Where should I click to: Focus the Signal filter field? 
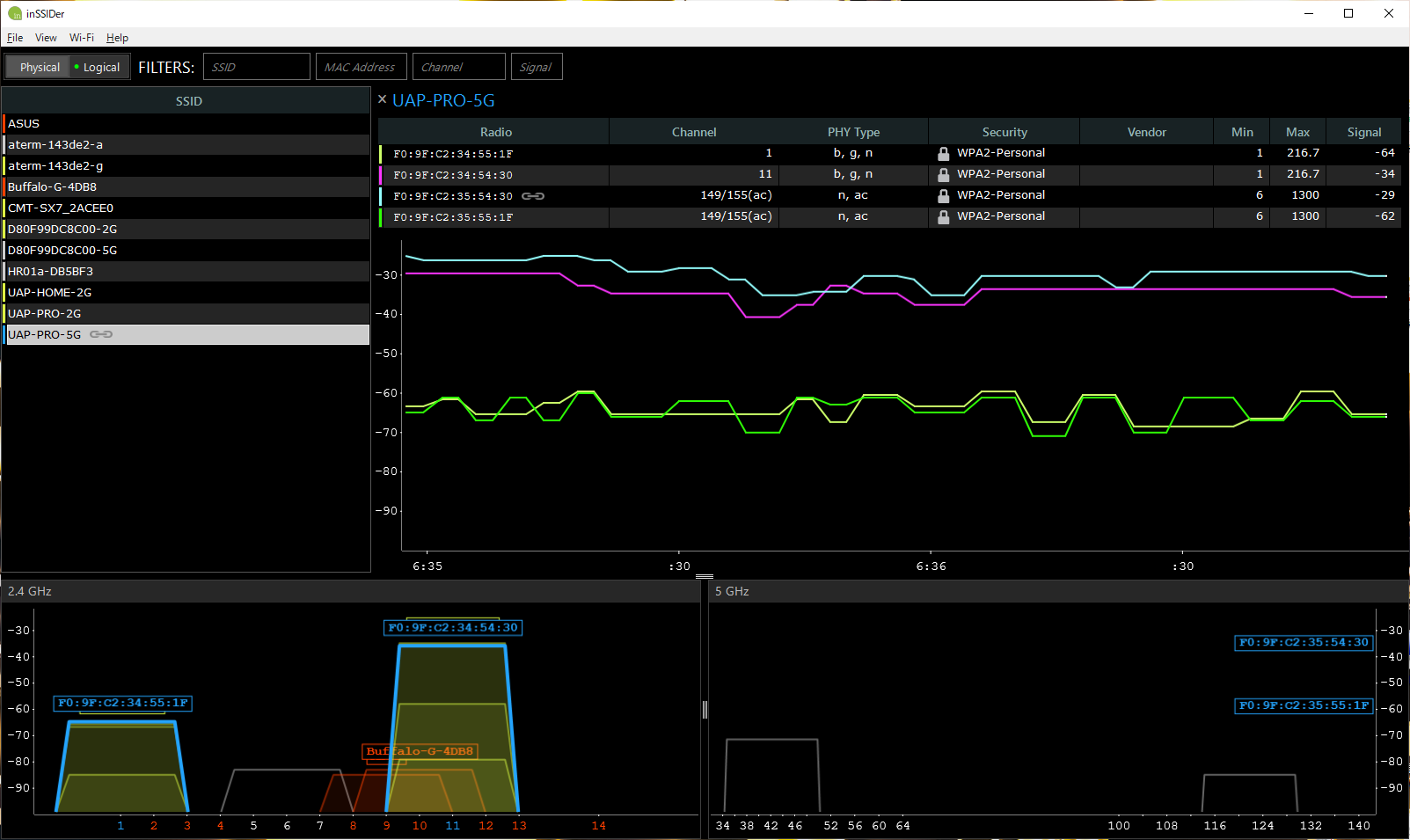(x=537, y=67)
